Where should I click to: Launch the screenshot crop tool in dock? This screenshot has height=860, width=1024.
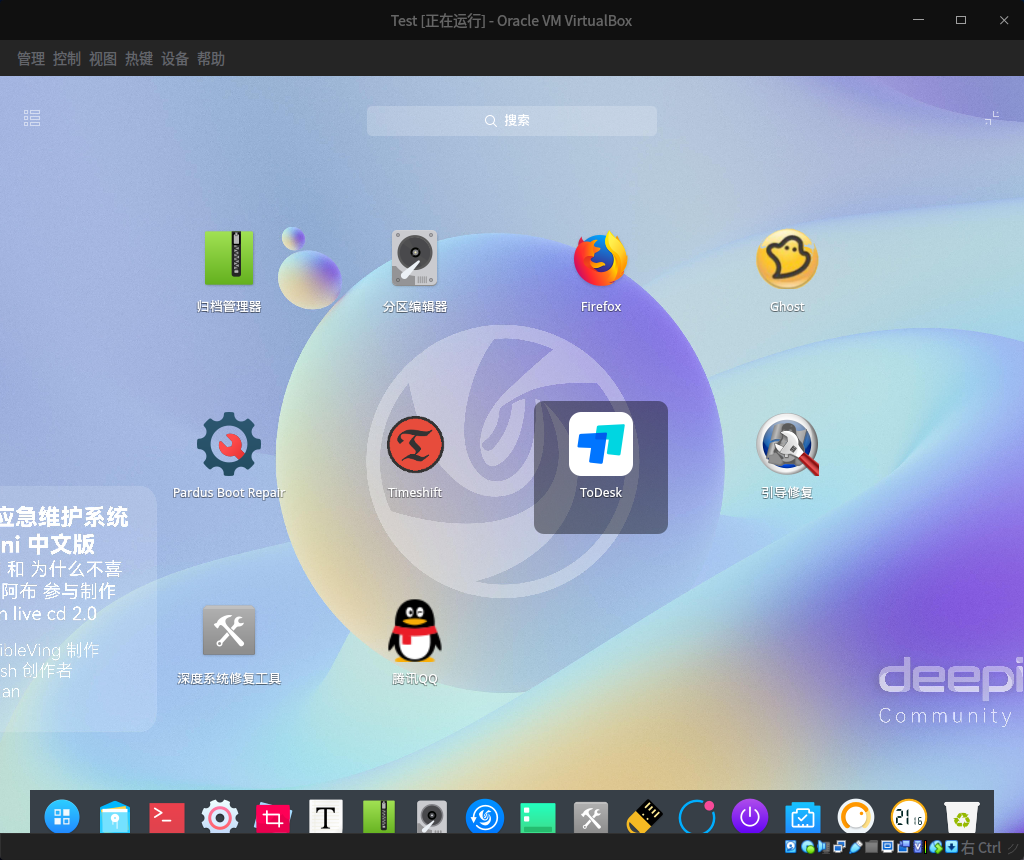click(273, 817)
